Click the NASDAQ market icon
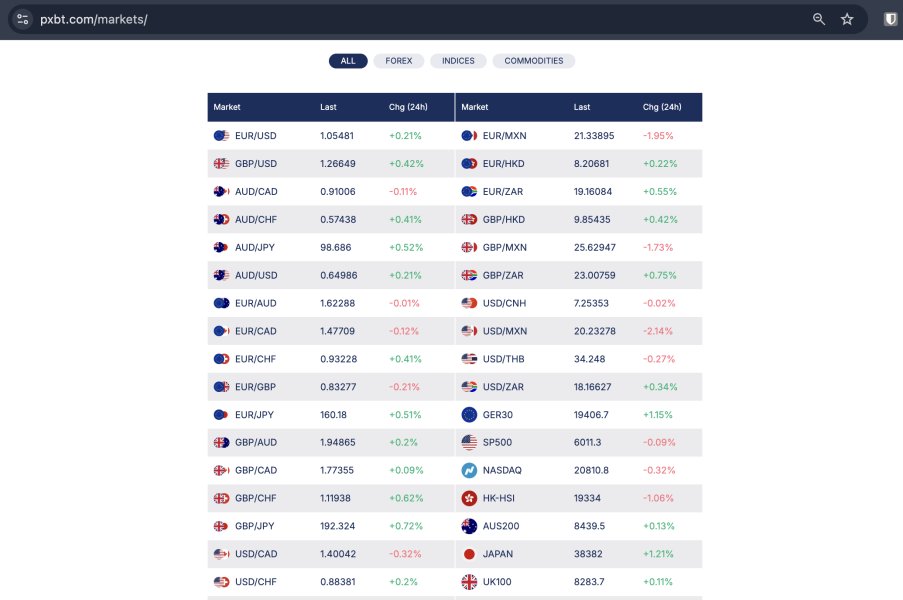The image size is (903, 600). pyautogui.click(x=469, y=470)
